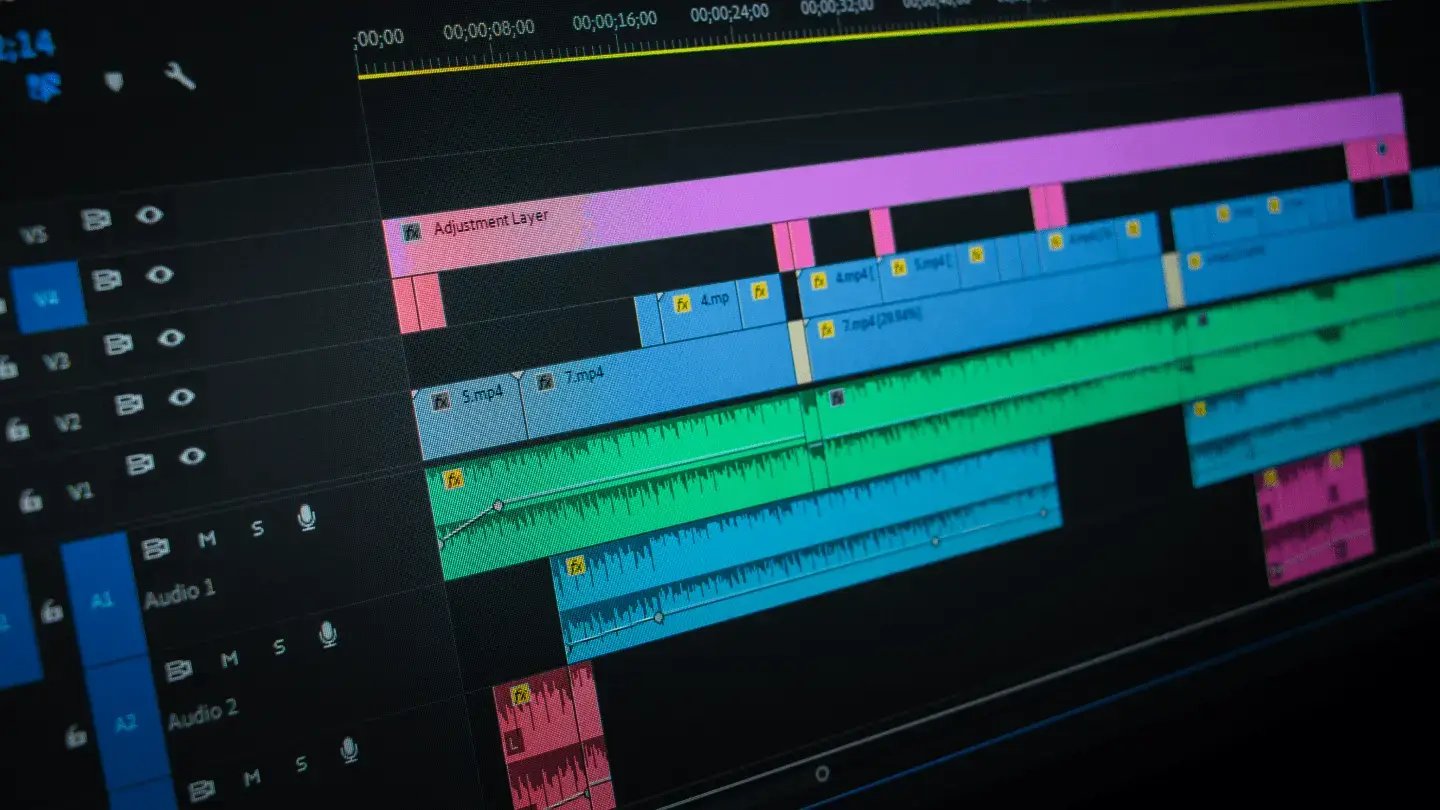
Task: Mute the Audio 1 track
Action: click(207, 540)
